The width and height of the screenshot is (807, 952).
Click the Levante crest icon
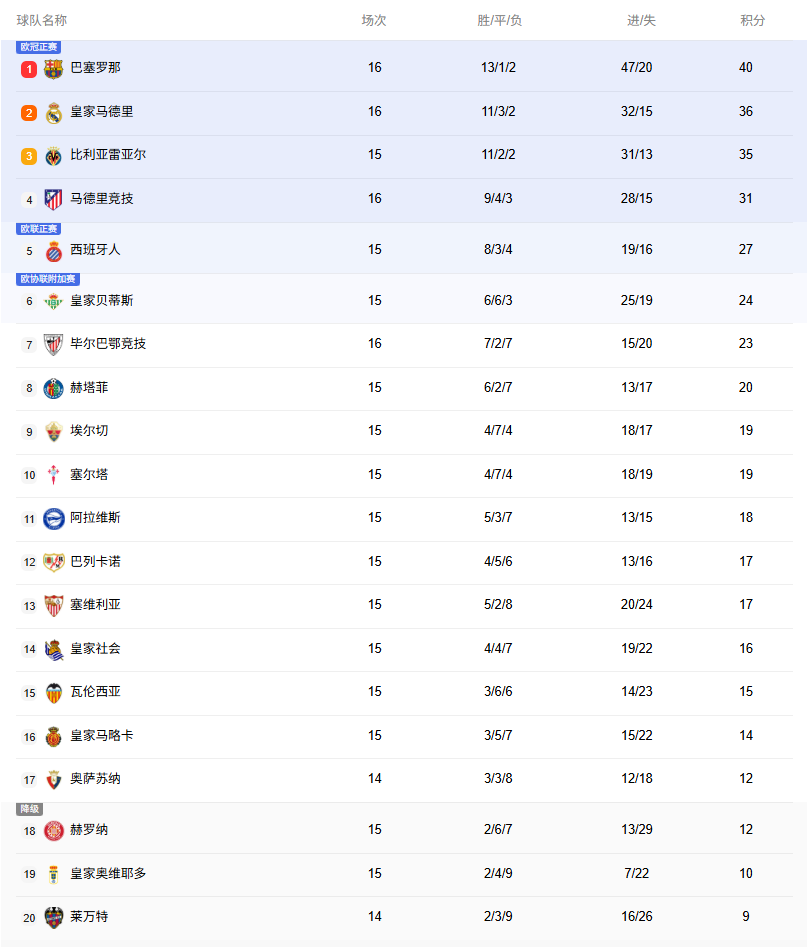point(54,918)
